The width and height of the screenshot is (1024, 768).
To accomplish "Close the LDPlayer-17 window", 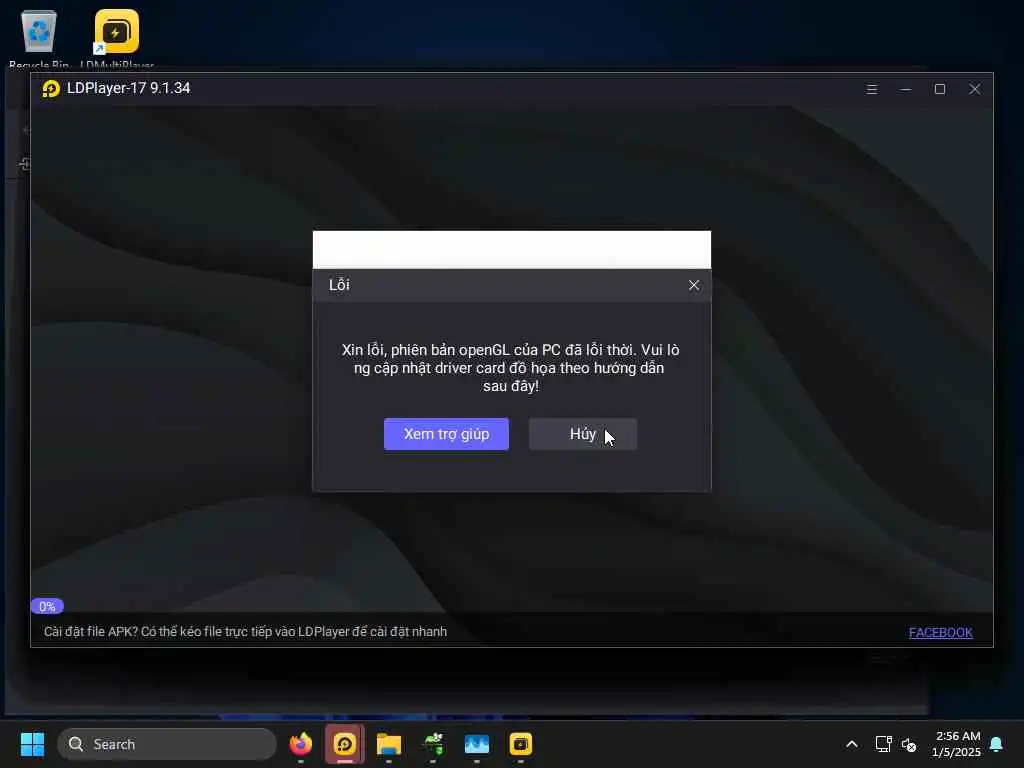I will [974, 89].
